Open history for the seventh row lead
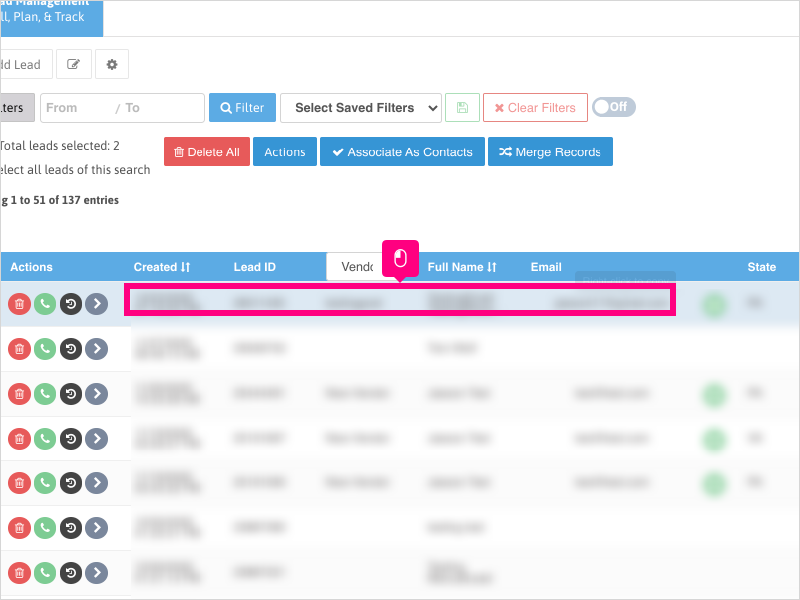The image size is (800, 600). pos(71,572)
